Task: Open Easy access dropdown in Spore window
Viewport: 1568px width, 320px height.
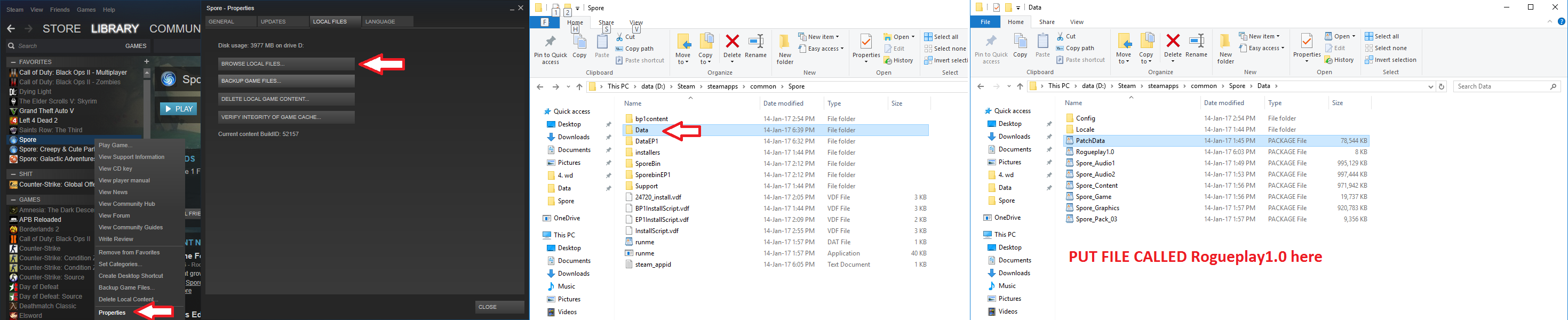Action: tap(821, 49)
